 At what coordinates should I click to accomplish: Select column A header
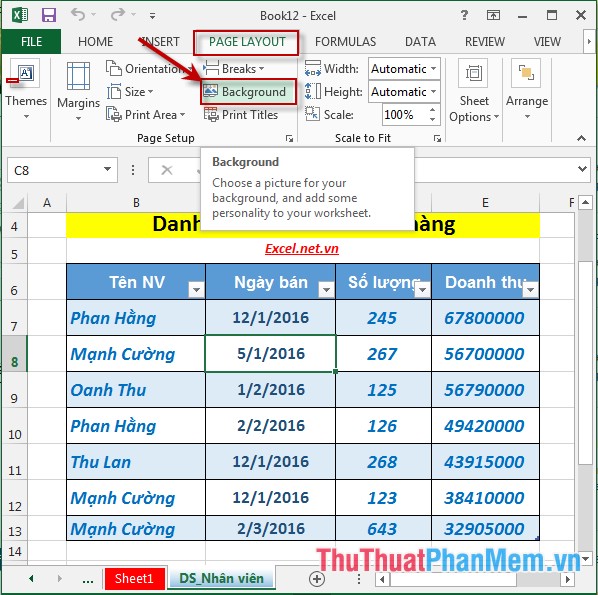click(x=47, y=203)
